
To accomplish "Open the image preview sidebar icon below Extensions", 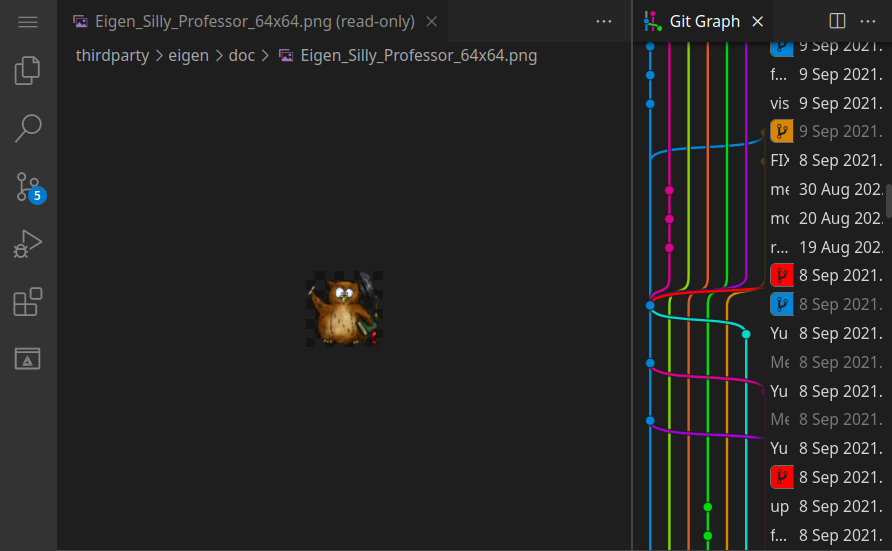I will (27, 359).
